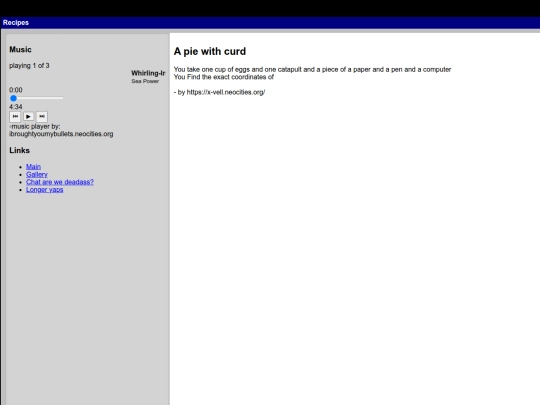Click the 'You Find the exact coordinates' line
540x405 pixels.
click(x=224, y=77)
